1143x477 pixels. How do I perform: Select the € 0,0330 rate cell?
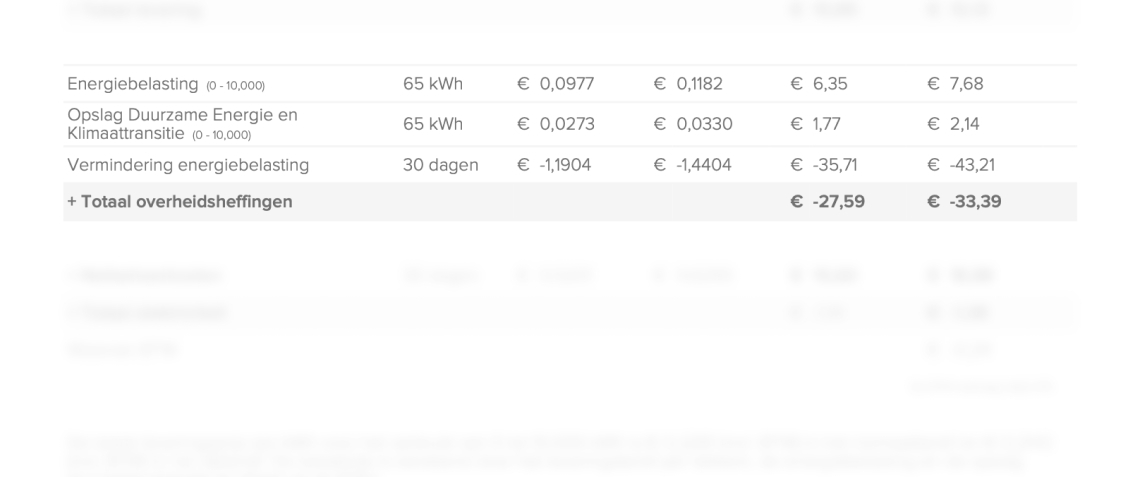pos(693,124)
